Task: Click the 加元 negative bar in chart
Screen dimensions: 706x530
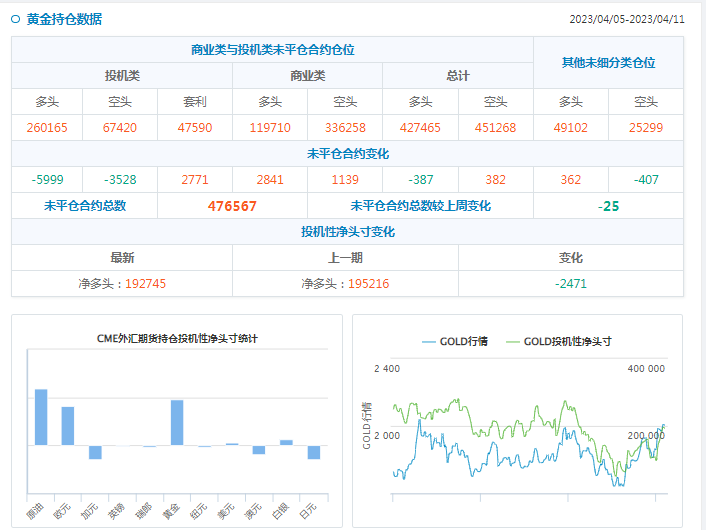Action: click(x=95, y=452)
